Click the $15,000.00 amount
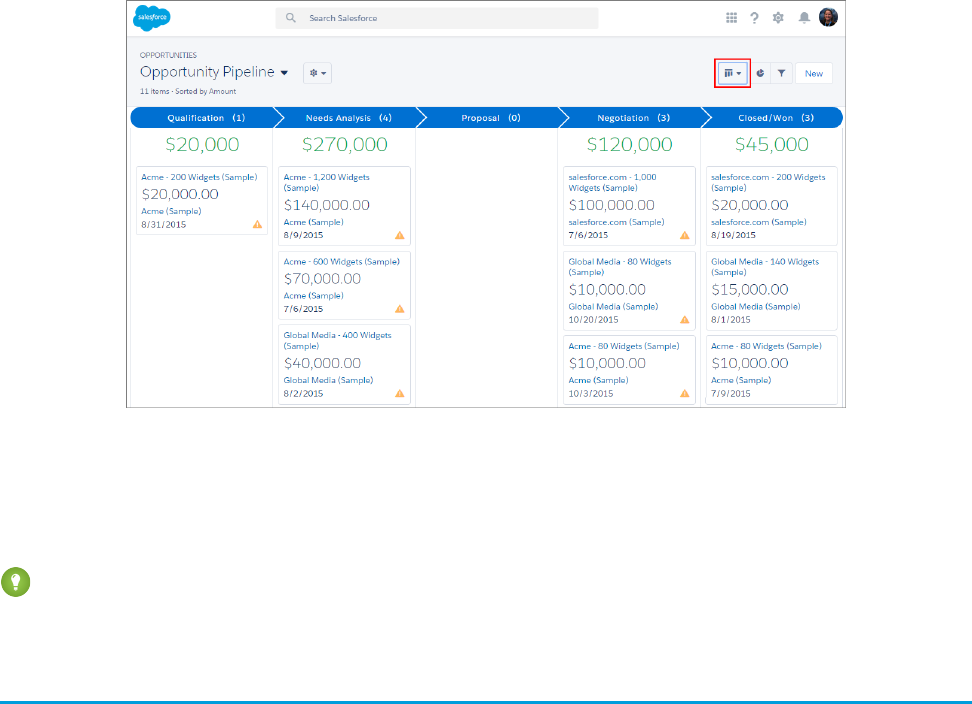 tap(750, 290)
